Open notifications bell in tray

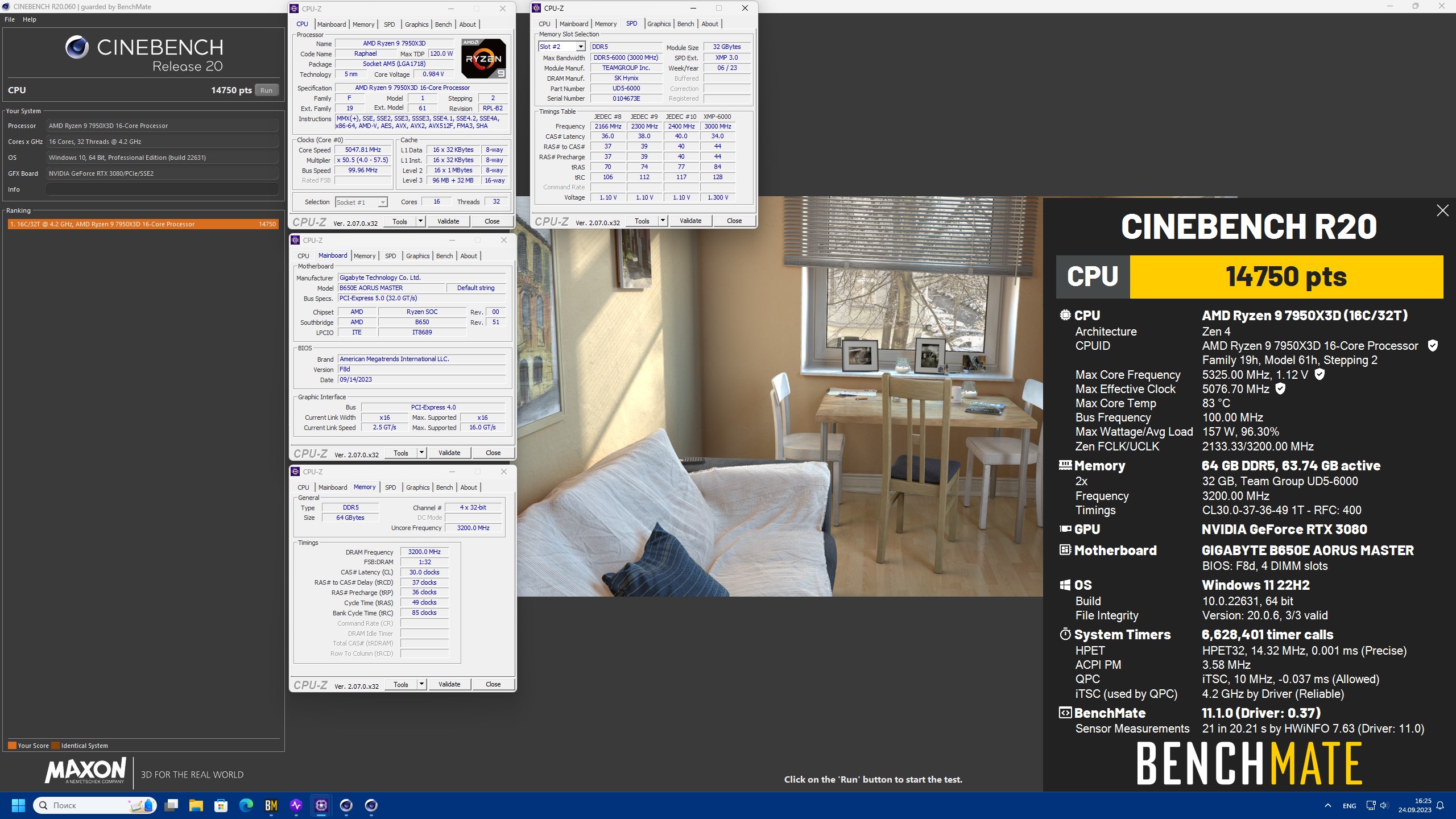click(x=1441, y=805)
